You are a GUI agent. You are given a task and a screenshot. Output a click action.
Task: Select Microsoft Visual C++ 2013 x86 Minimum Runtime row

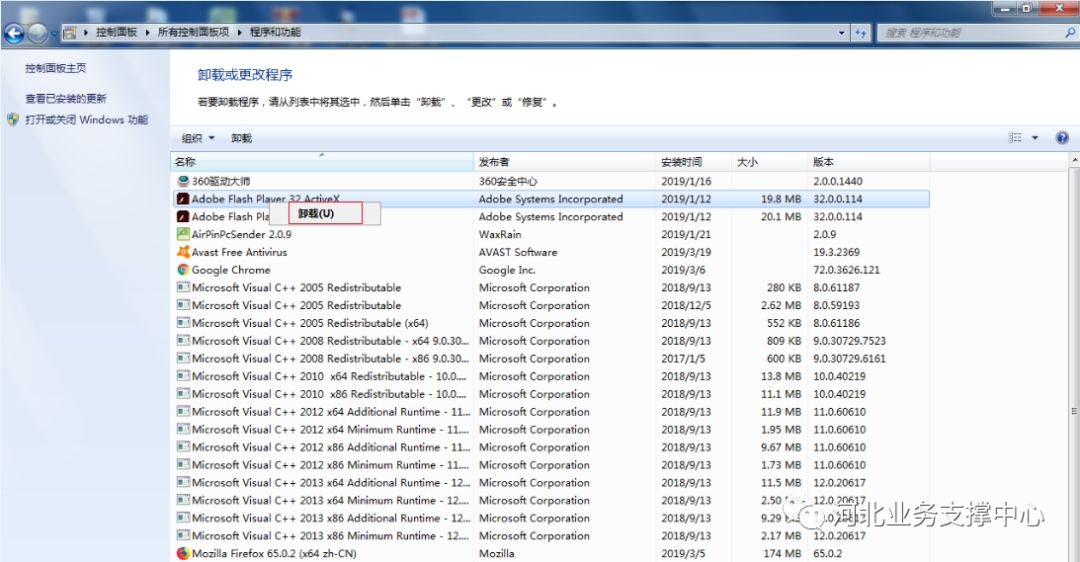pyautogui.click(x=550, y=536)
